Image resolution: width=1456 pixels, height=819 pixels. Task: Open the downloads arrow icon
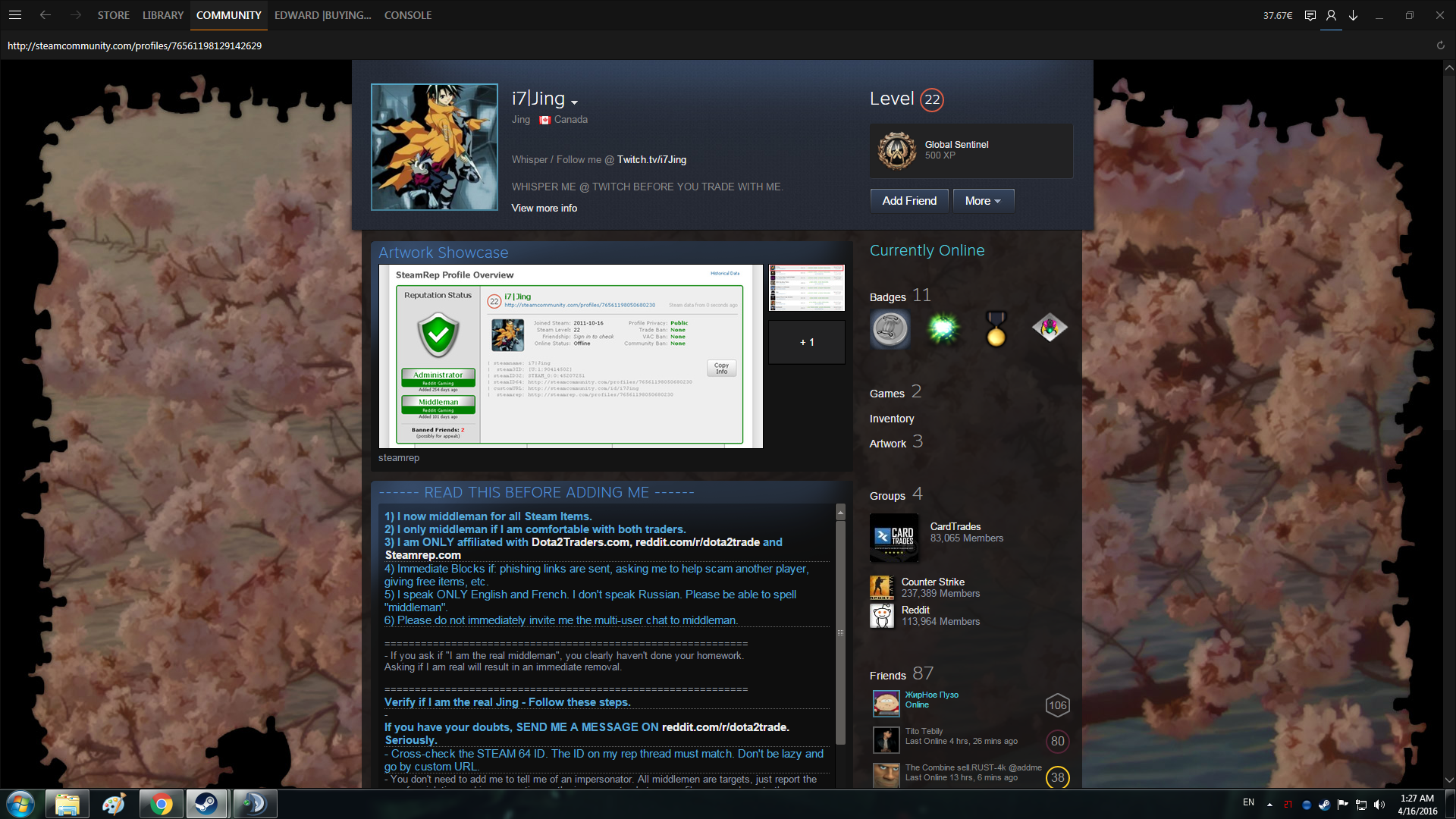[1353, 15]
